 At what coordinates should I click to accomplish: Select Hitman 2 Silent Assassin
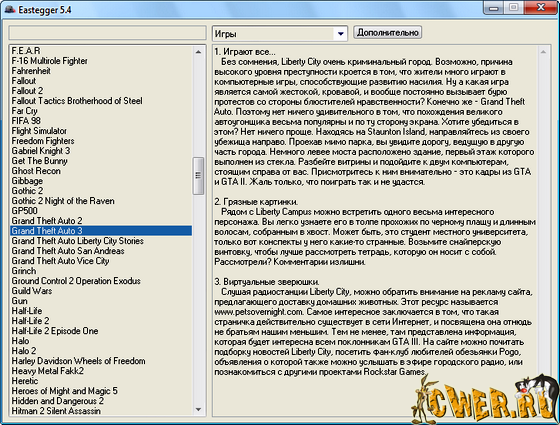pyautogui.click(x=101, y=411)
